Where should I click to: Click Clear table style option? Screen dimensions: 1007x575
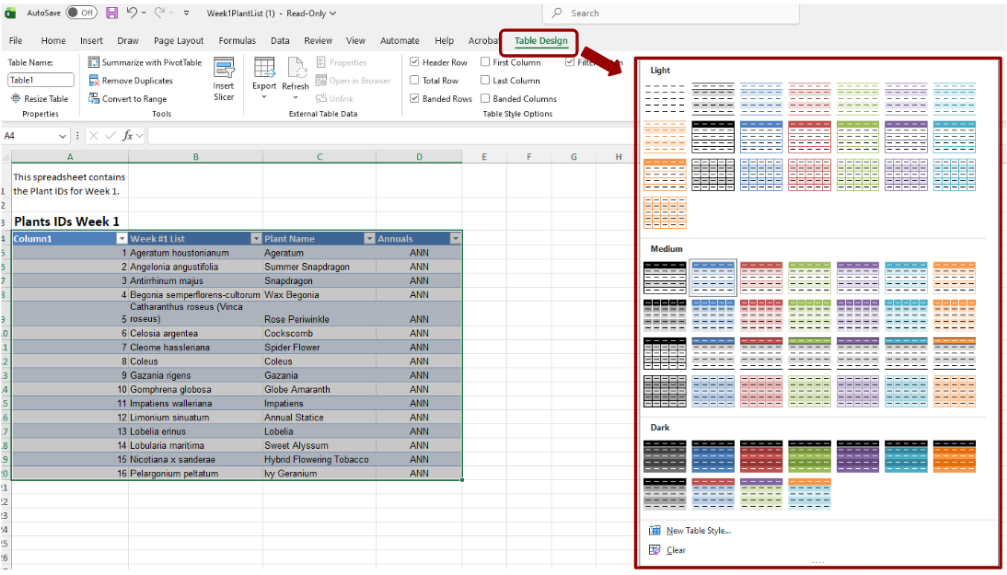coord(667,550)
